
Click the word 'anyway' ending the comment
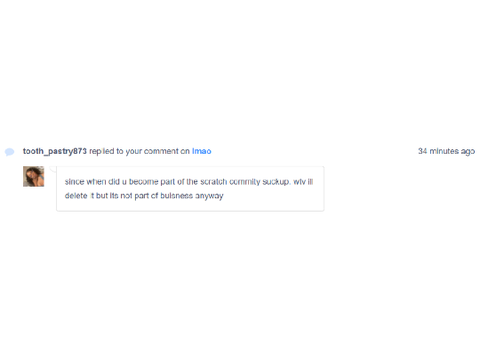[209, 196]
